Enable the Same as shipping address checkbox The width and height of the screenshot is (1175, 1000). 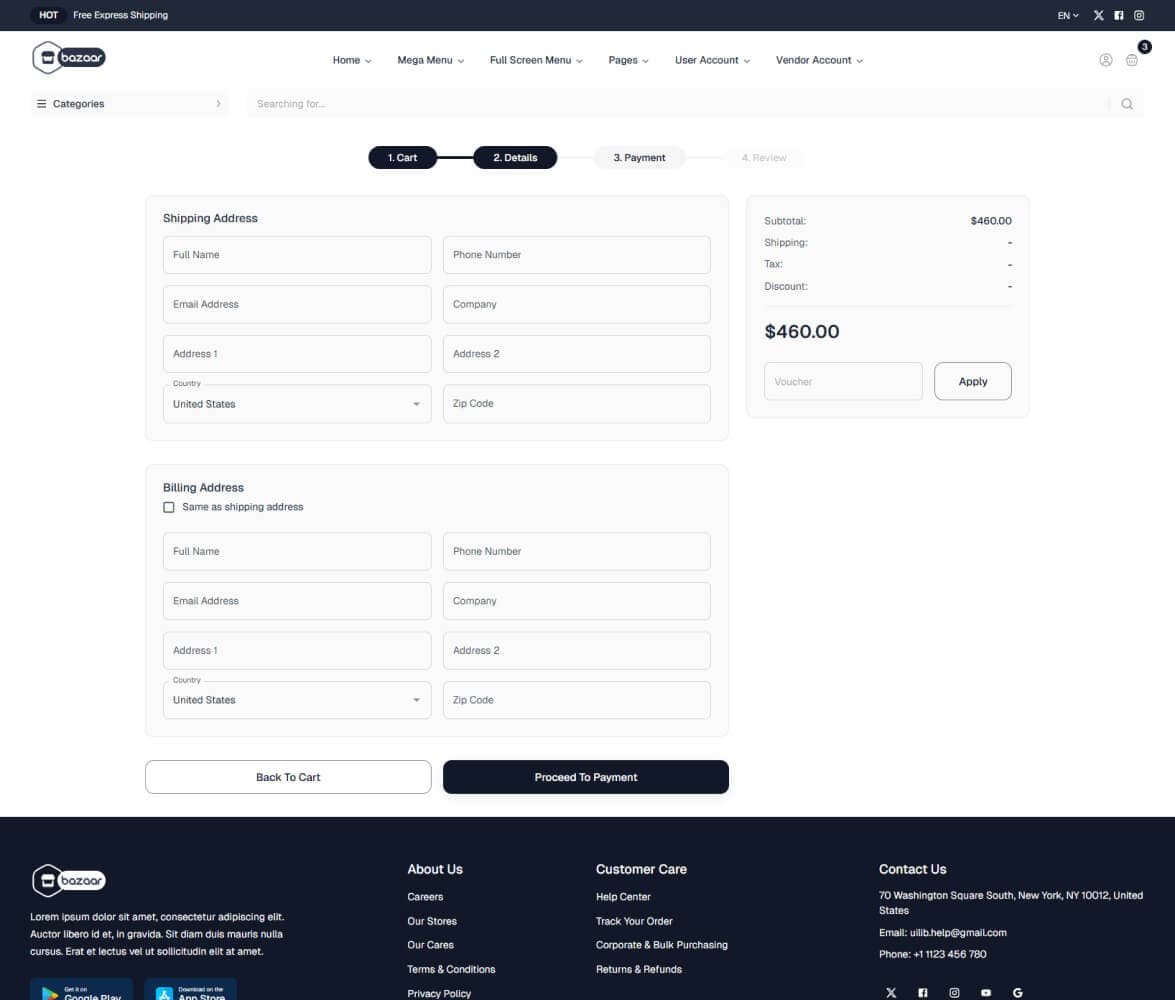click(x=169, y=507)
